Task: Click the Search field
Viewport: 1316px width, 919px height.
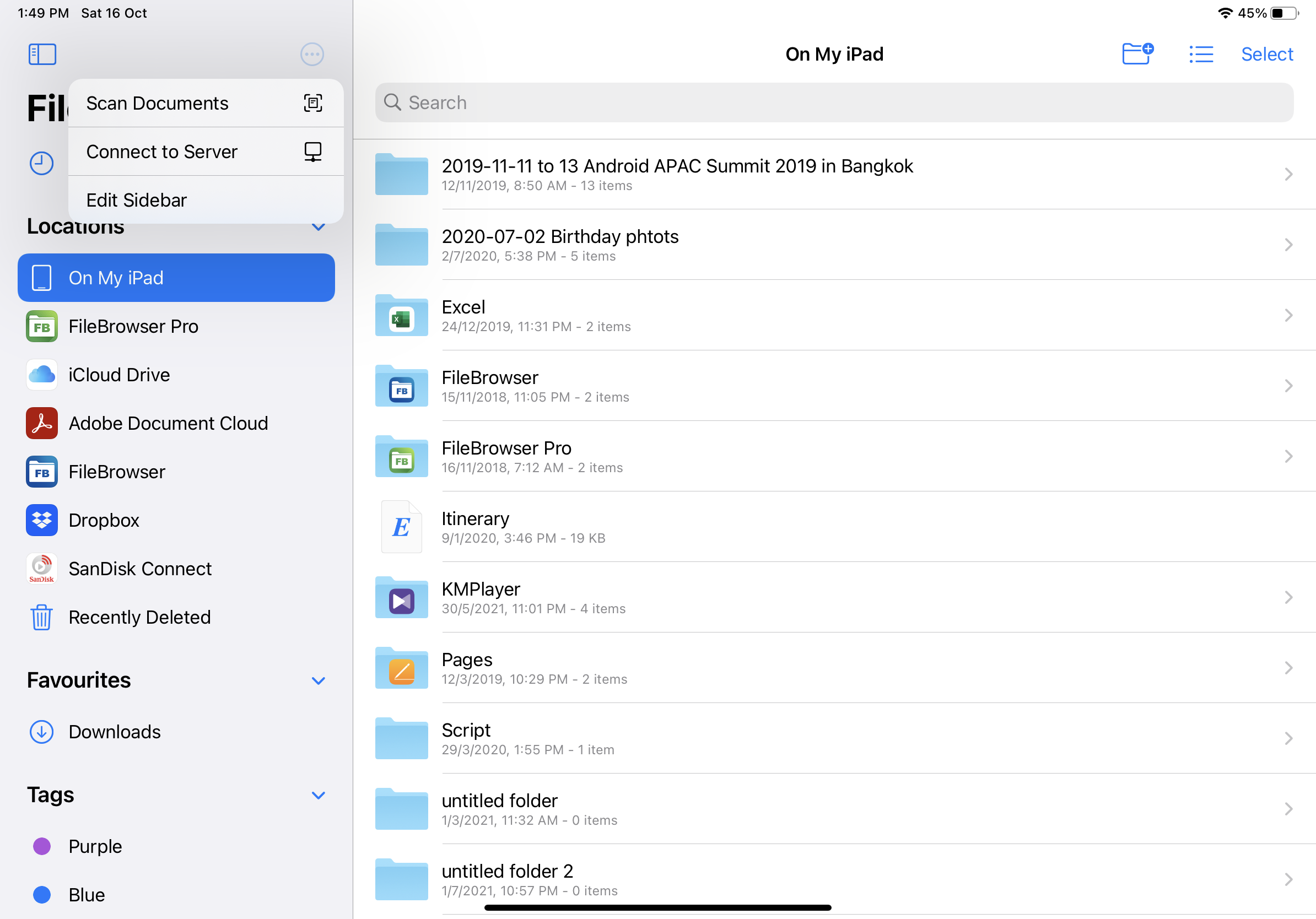Action: [834, 102]
